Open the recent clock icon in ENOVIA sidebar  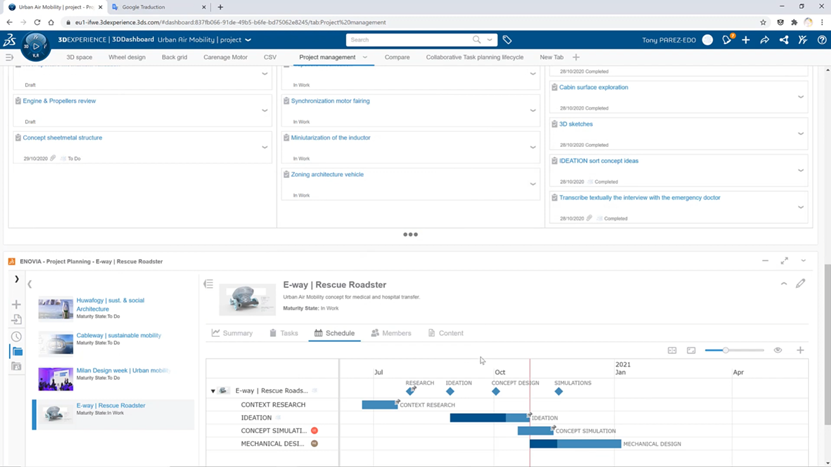pyautogui.click(x=16, y=336)
